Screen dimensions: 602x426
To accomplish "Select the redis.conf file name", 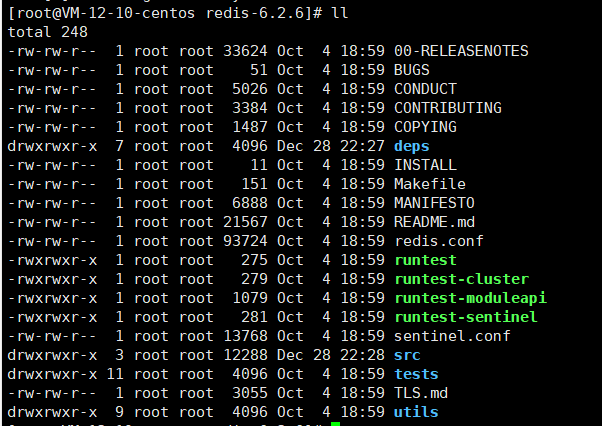I will click(x=439, y=241).
